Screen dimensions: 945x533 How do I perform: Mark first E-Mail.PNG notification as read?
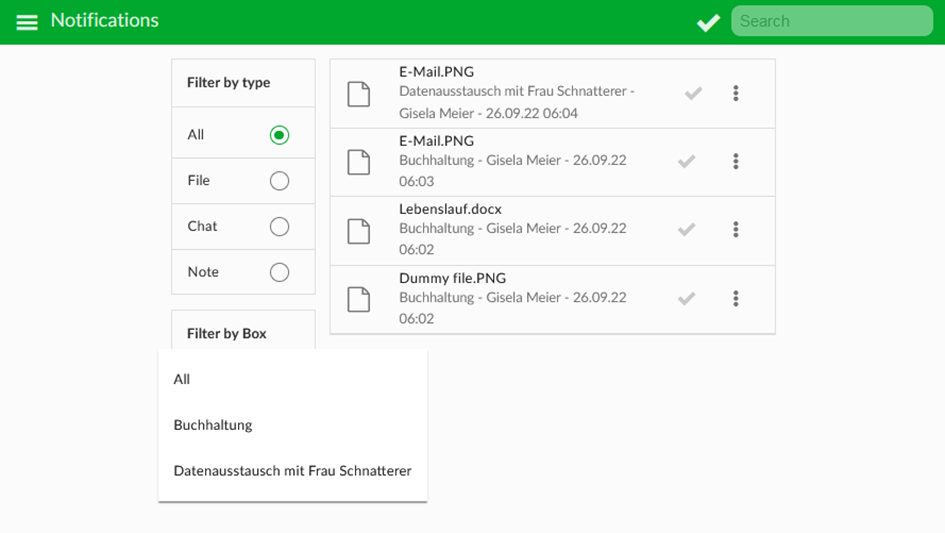click(693, 93)
